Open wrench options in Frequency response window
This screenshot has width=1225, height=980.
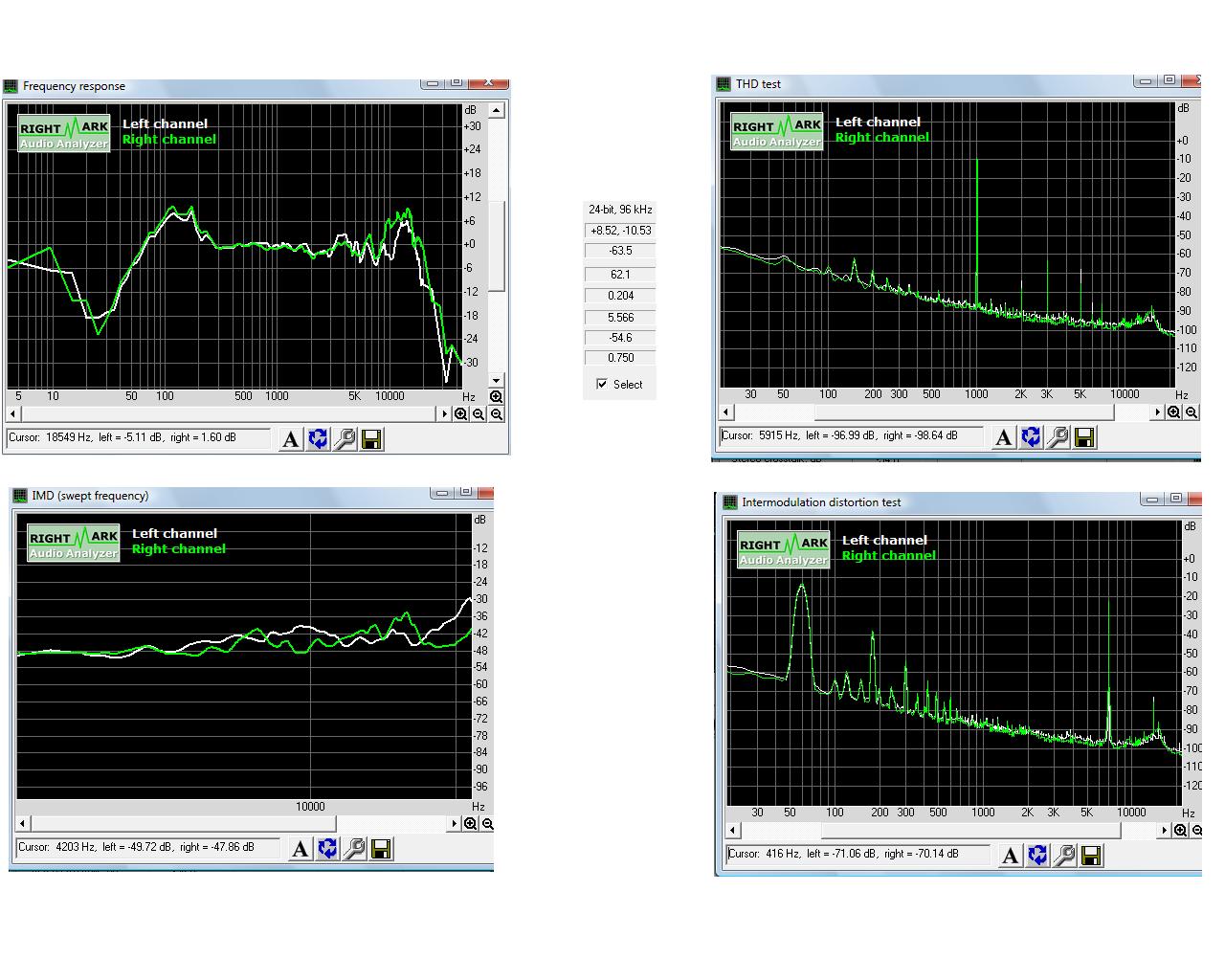(345, 439)
